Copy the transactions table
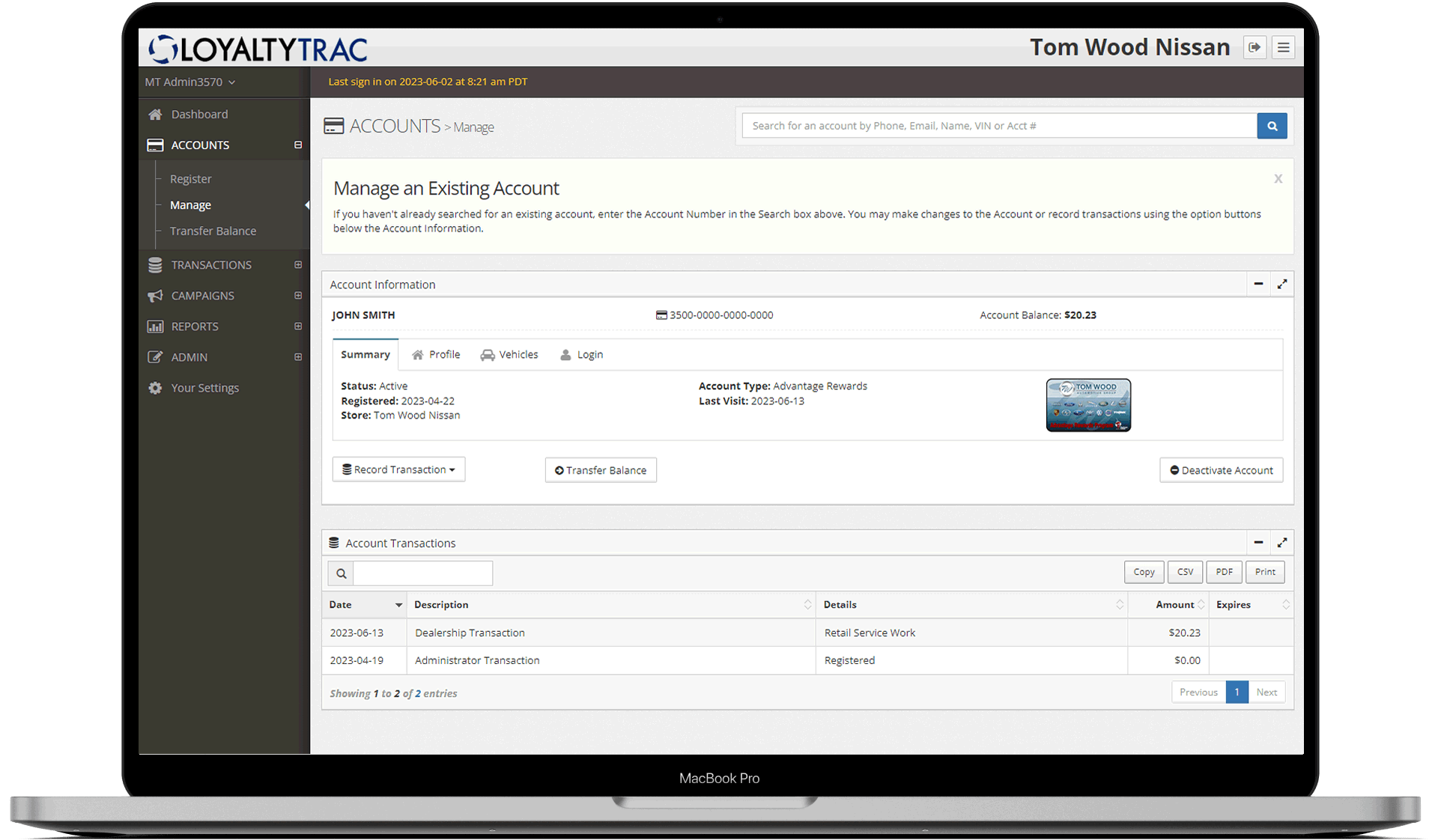Screen dimensions: 1438x840 1144,572
